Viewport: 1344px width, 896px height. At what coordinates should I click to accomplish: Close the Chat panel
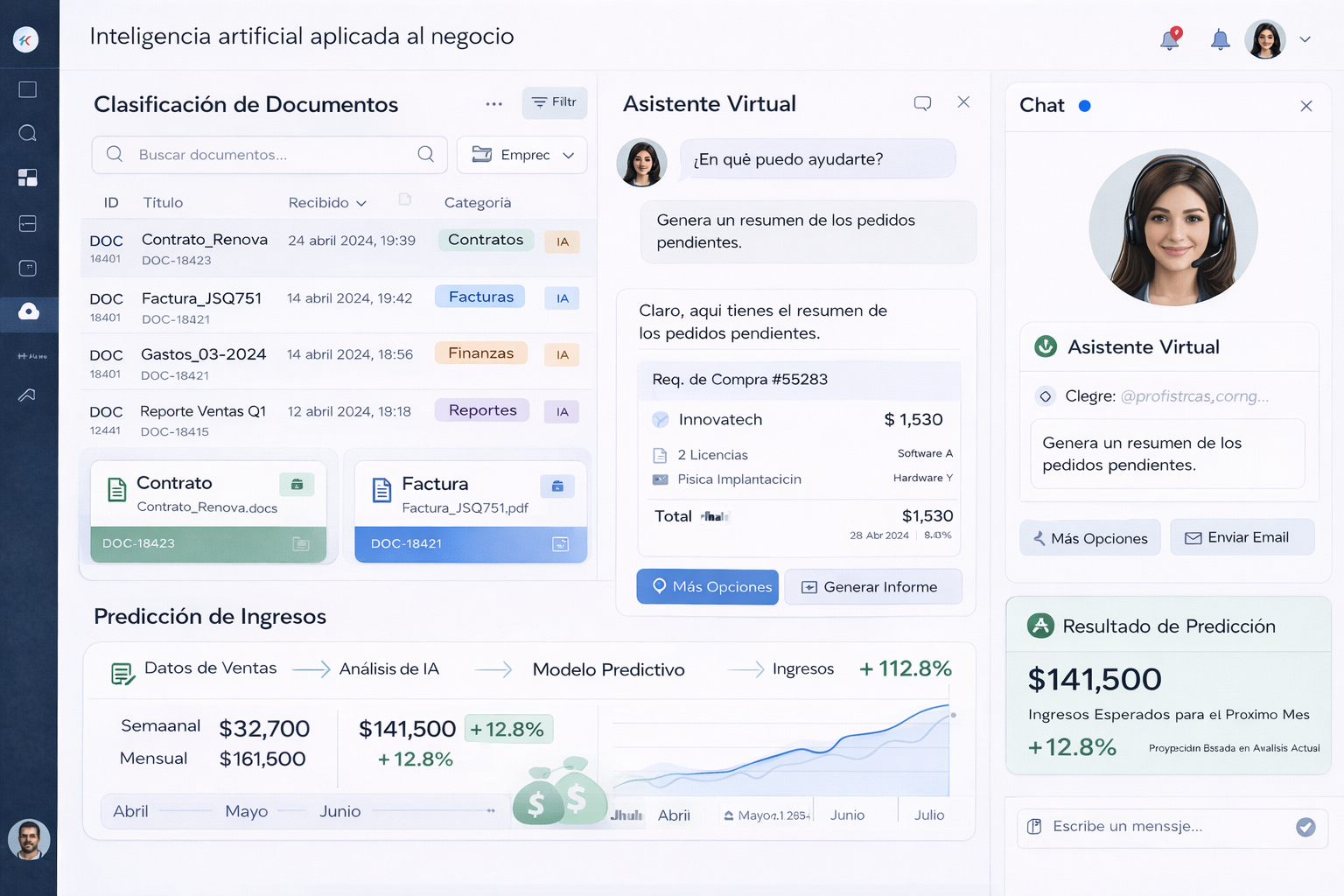1306,105
